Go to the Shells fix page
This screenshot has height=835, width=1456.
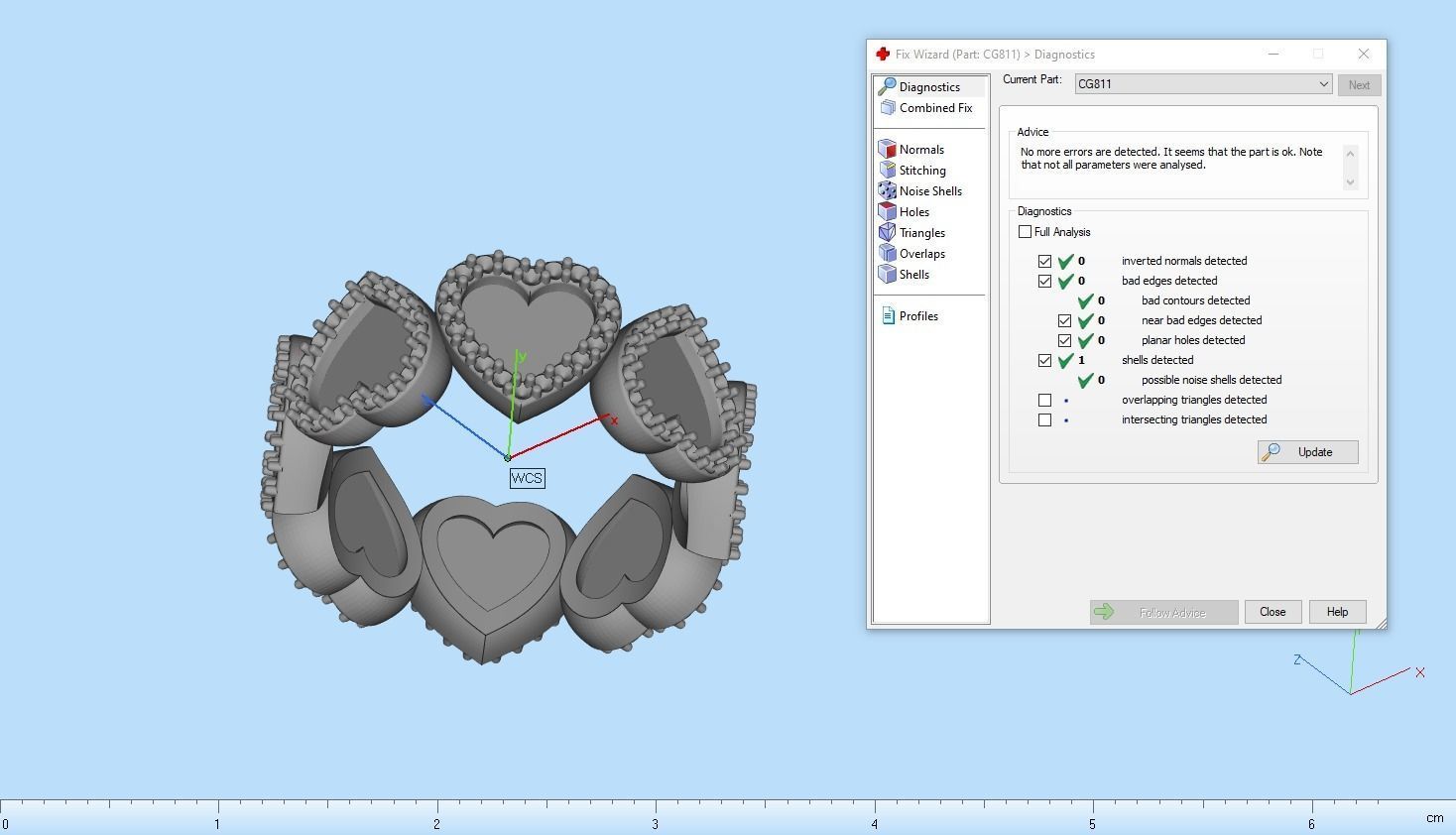coord(914,275)
